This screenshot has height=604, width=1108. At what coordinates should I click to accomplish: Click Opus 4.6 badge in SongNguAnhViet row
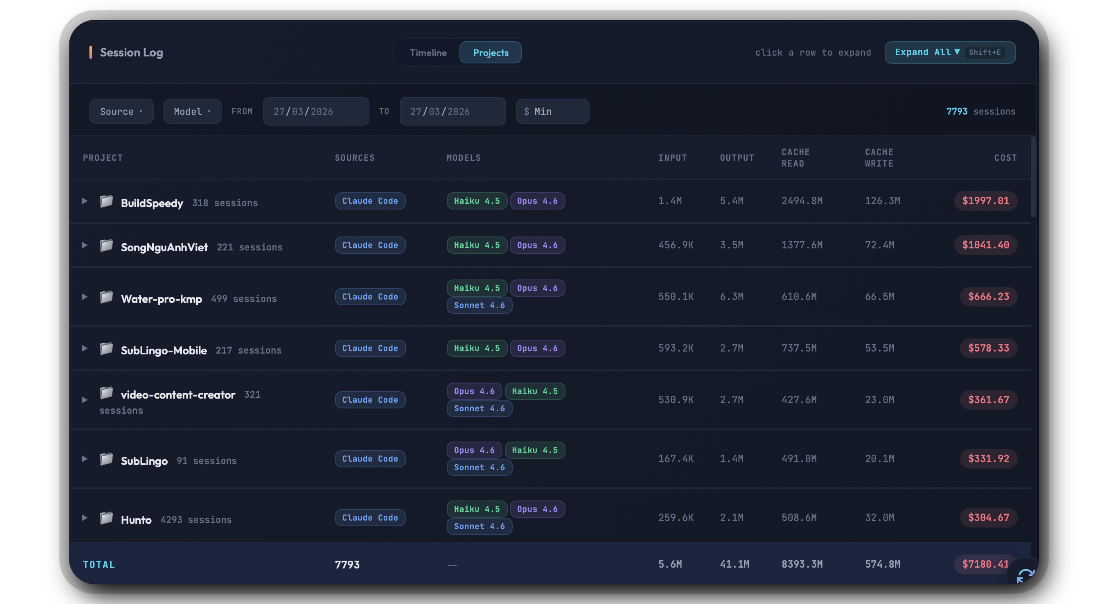click(537, 245)
